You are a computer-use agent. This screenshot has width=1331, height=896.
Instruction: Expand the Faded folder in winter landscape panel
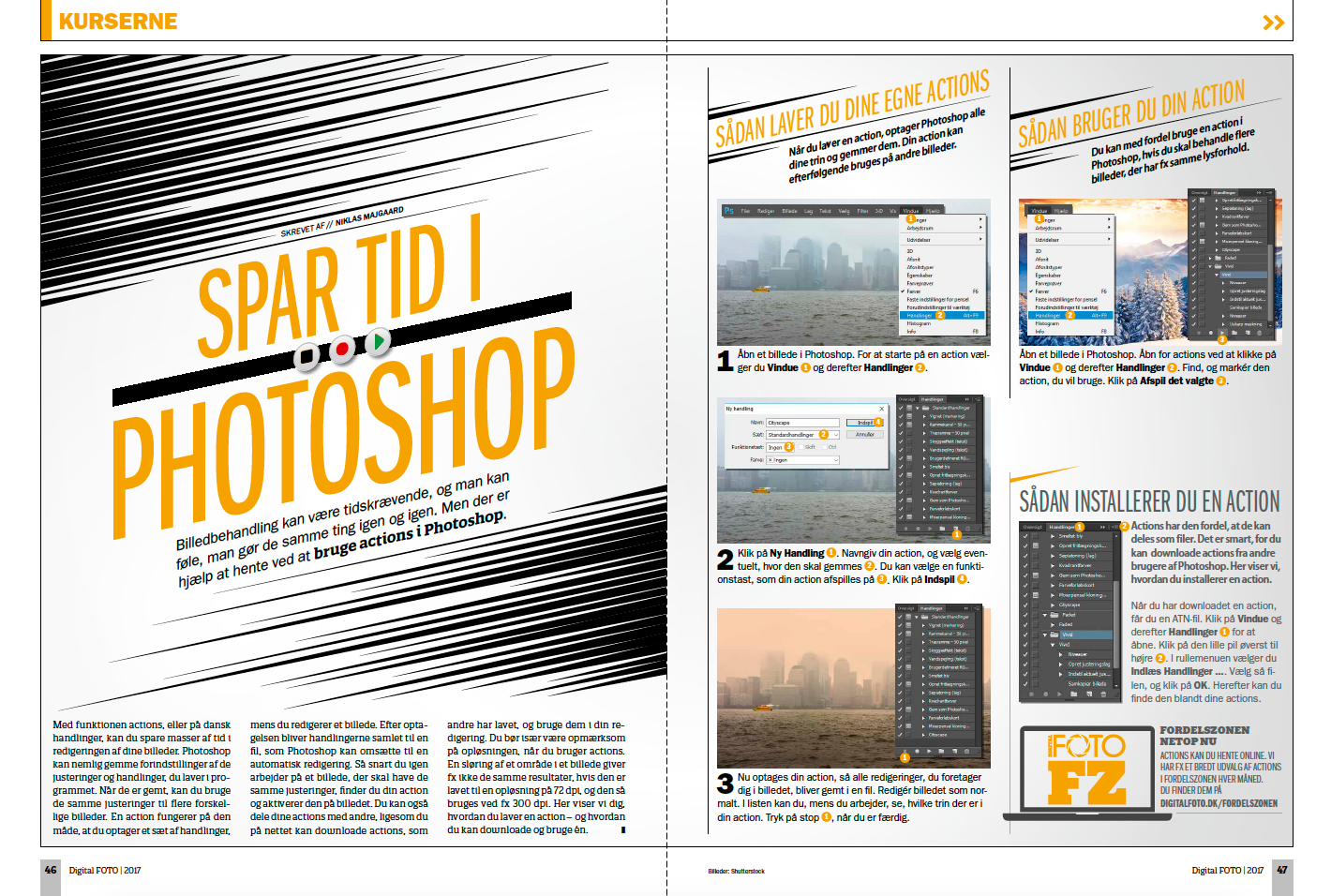point(1212,258)
